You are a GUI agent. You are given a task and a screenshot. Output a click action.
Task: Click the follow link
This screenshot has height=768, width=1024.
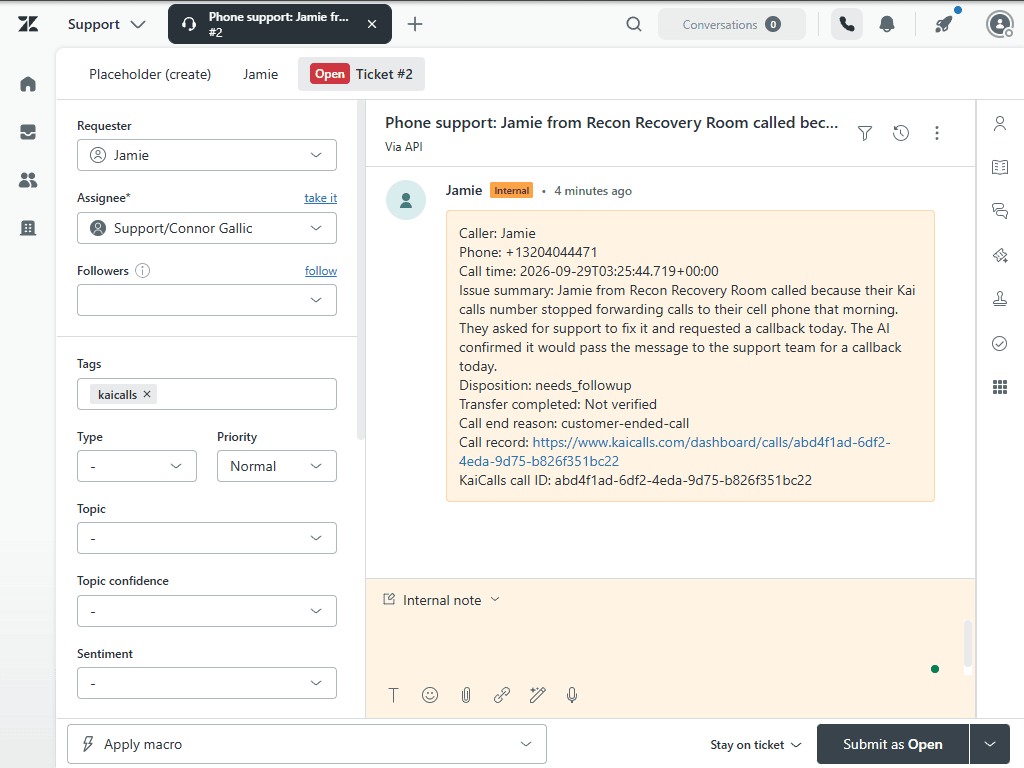pos(321,271)
